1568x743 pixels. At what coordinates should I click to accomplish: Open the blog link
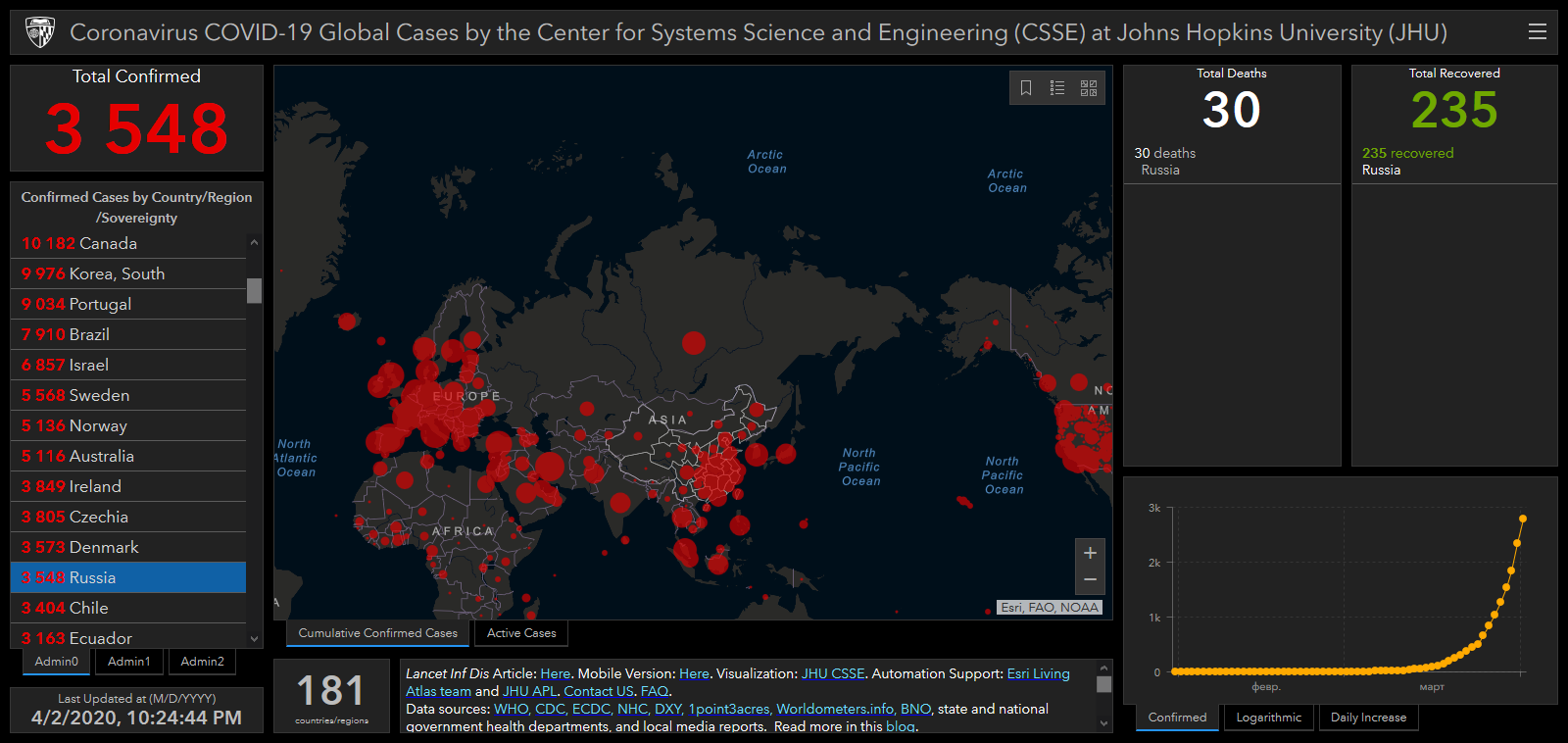point(900,726)
